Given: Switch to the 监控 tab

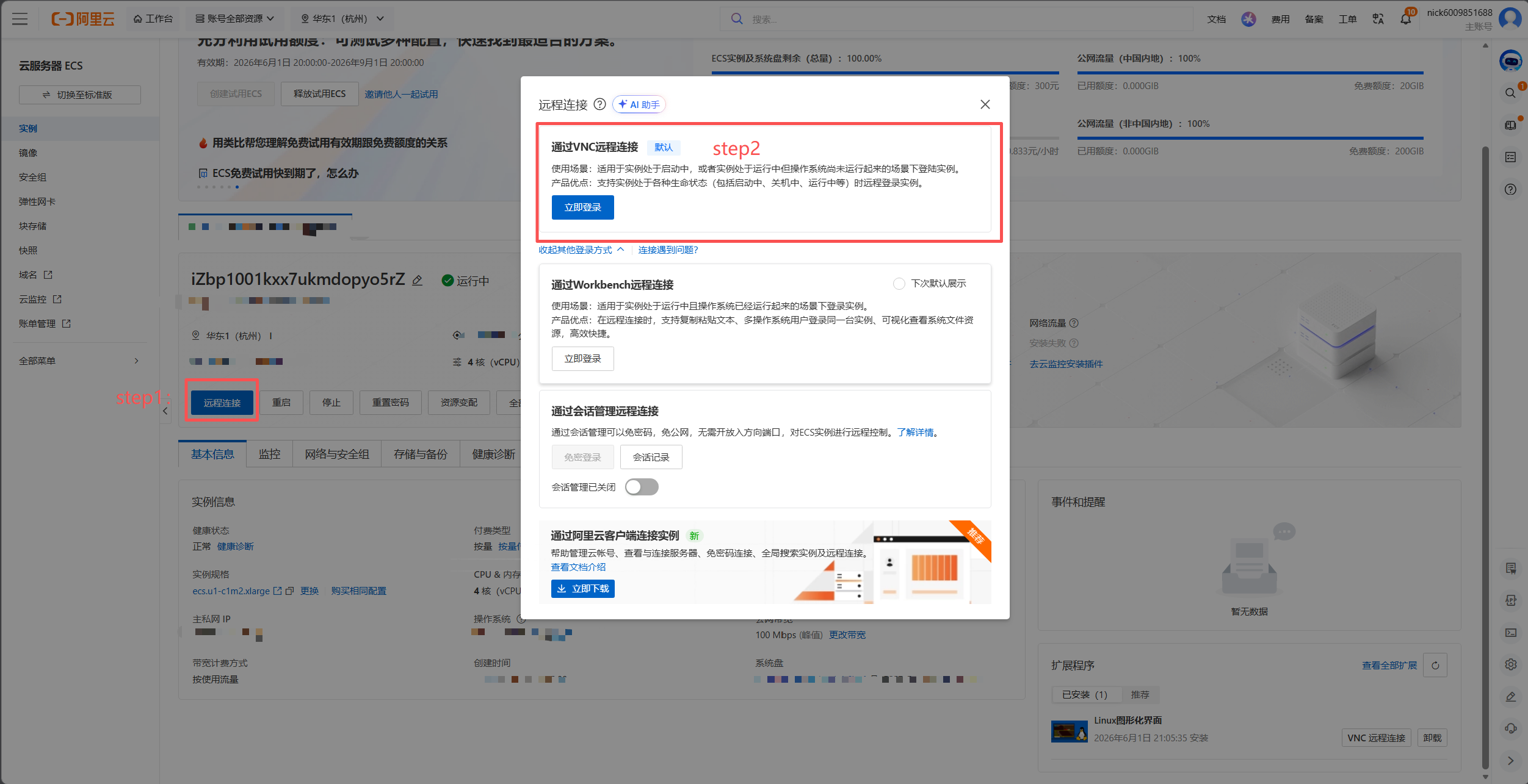Looking at the screenshot, I should pyautogui.click(x=269, y=454).
